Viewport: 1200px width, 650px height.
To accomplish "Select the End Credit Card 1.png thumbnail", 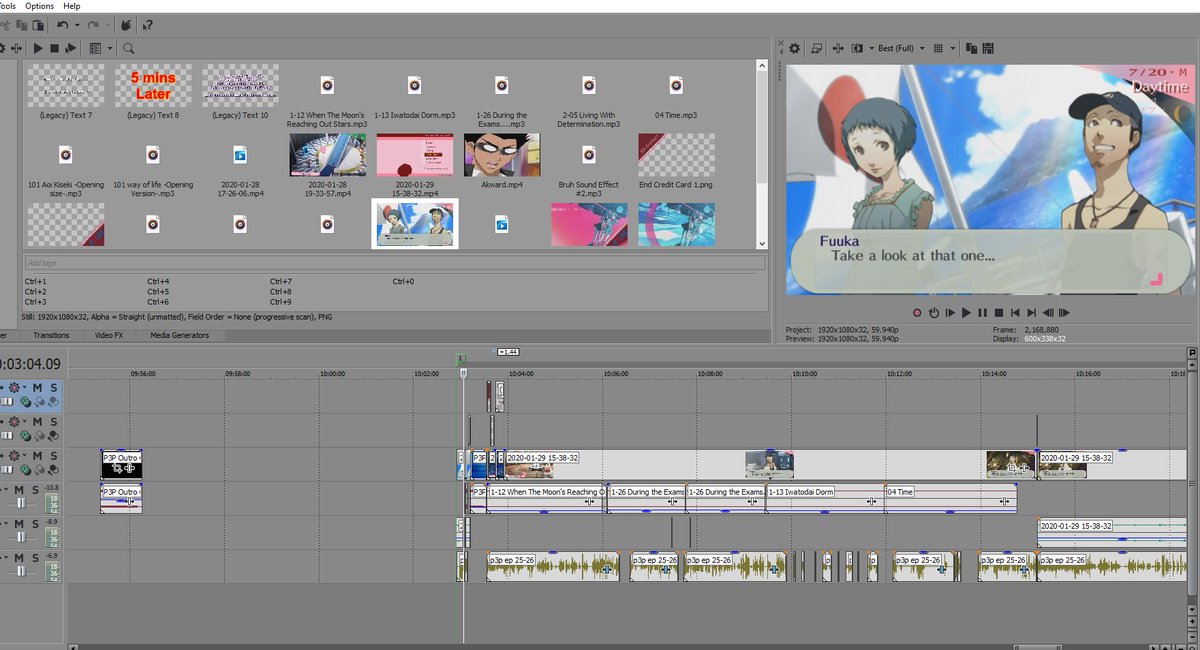I will click(x=676, y=155).
